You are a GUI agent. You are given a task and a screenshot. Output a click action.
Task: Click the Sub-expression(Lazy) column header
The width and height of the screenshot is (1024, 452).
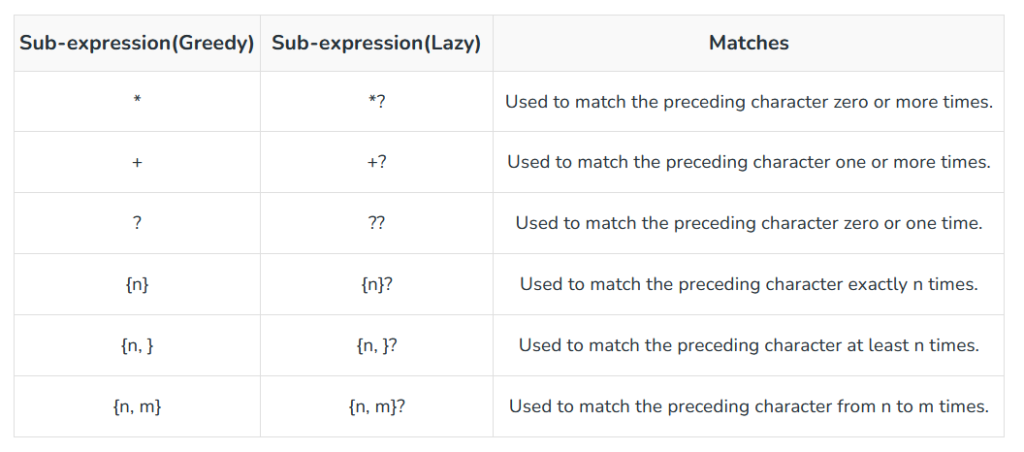pyautogui.click(x=376, y=43)
